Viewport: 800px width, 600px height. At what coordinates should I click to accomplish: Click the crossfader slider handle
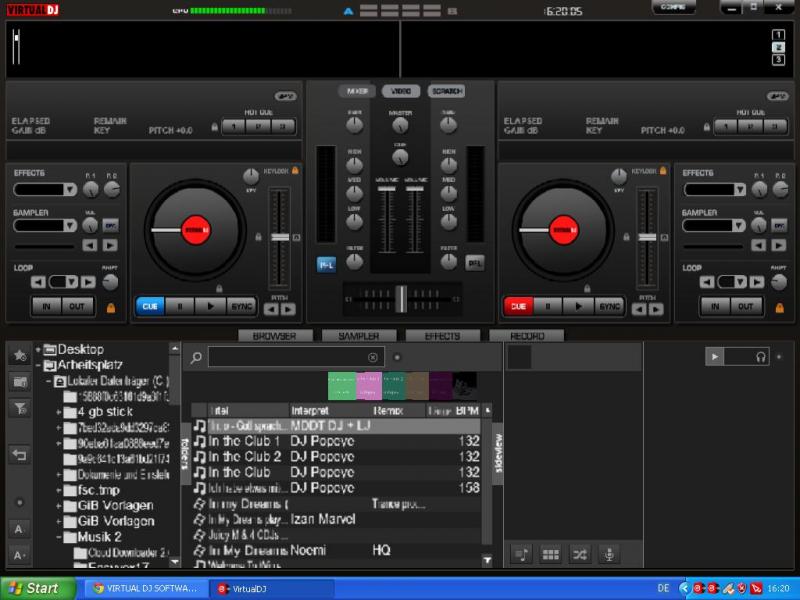(x=400, y=298)
